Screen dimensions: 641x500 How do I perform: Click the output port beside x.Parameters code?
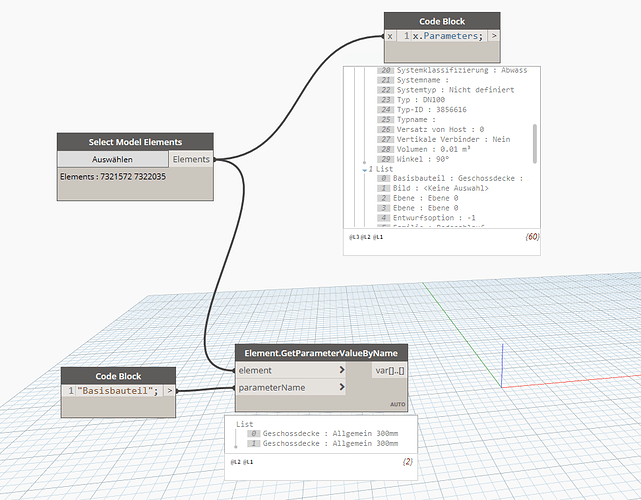493,36
